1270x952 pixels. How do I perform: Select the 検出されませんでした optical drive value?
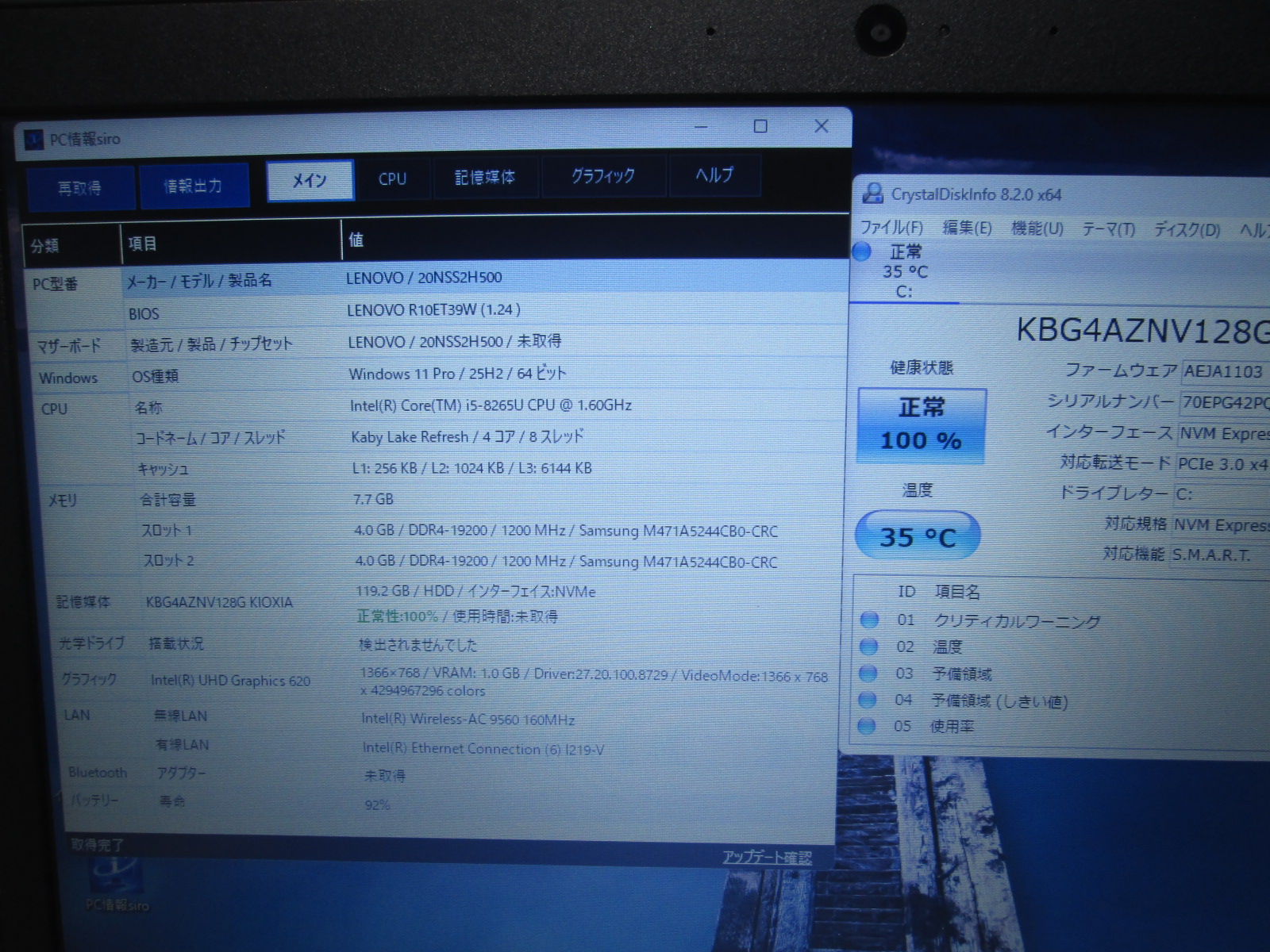[418, 644]
